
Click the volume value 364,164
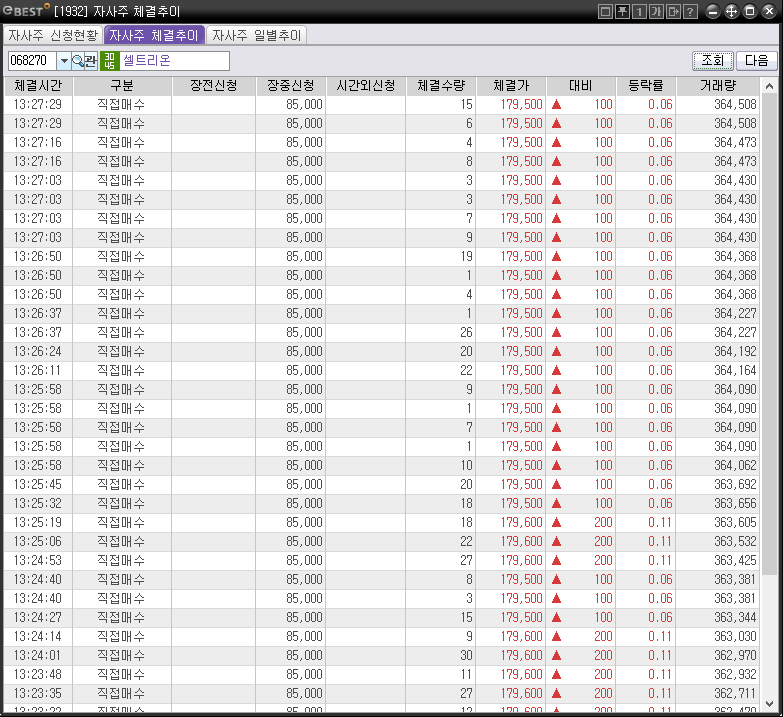735,370
